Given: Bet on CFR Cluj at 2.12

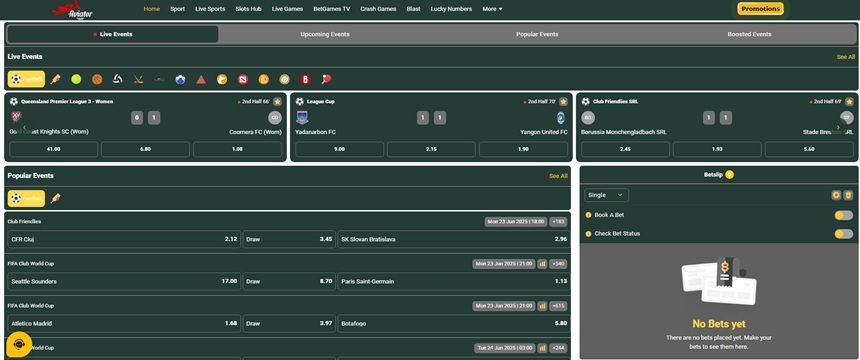Looking at the screenshot, I should click(x=124, y=239).
